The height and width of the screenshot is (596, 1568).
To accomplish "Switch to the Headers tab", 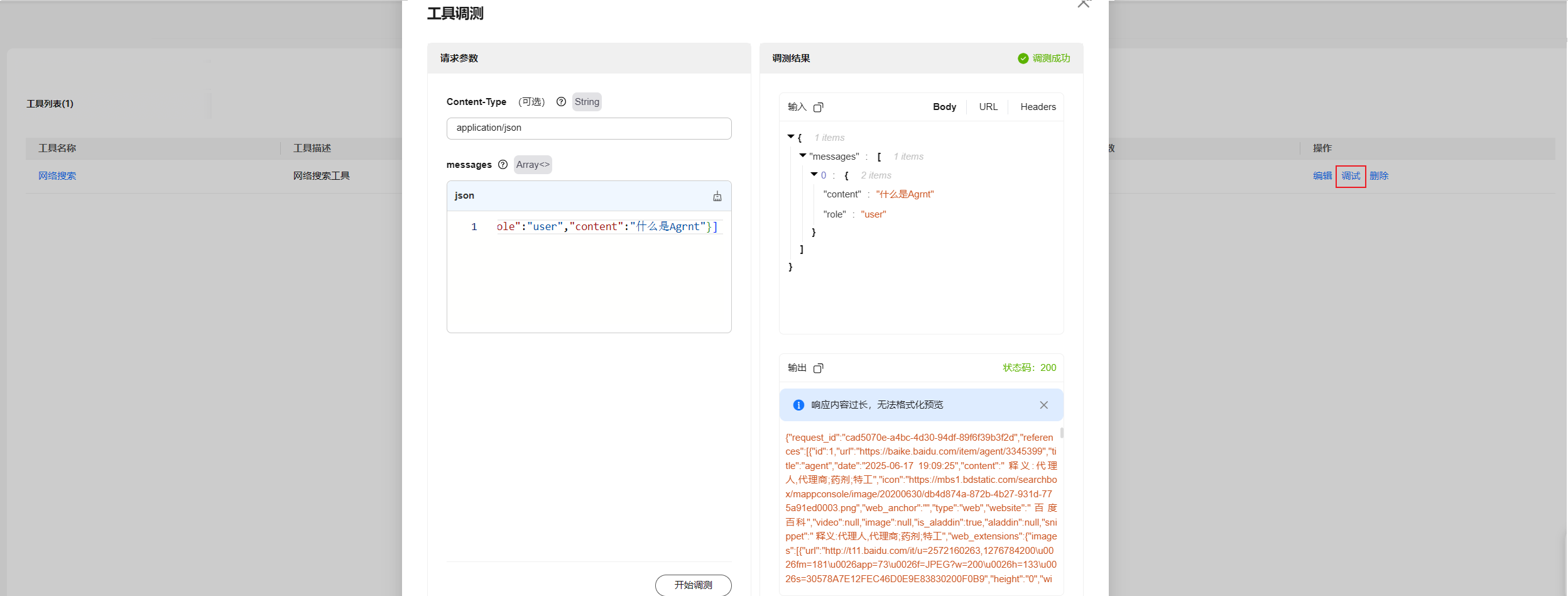I will tap(1038, 107).
